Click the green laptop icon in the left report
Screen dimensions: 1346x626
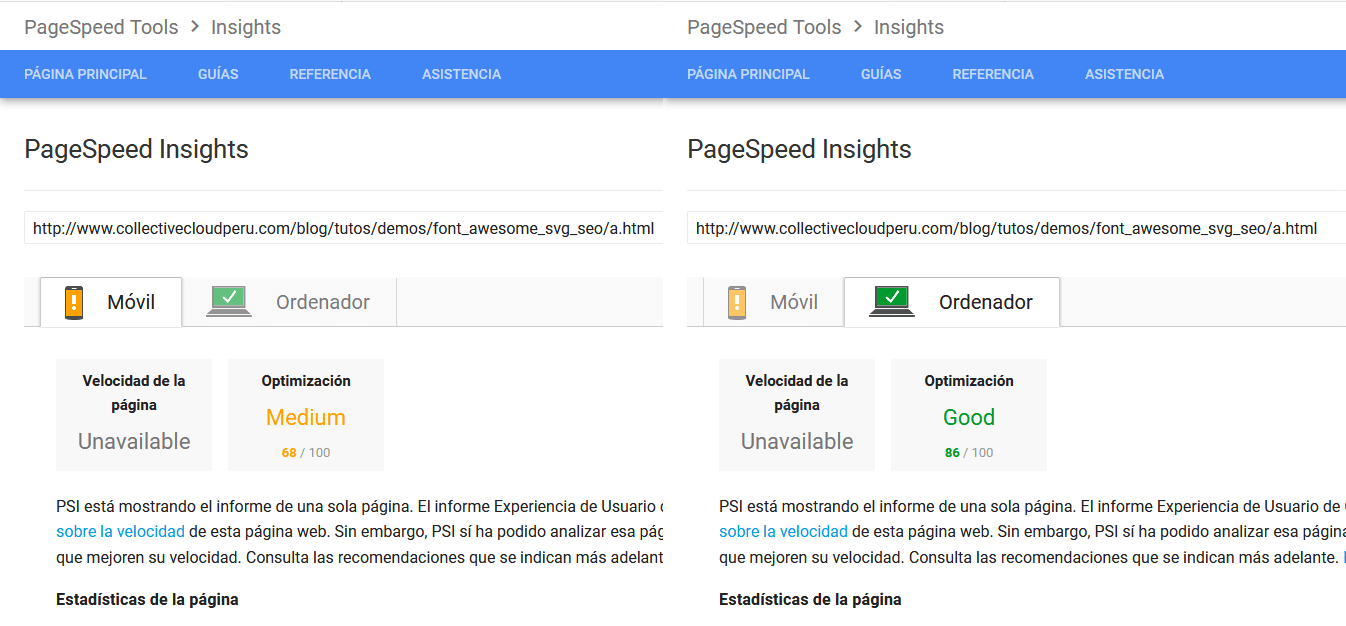(x=229, y=301)
